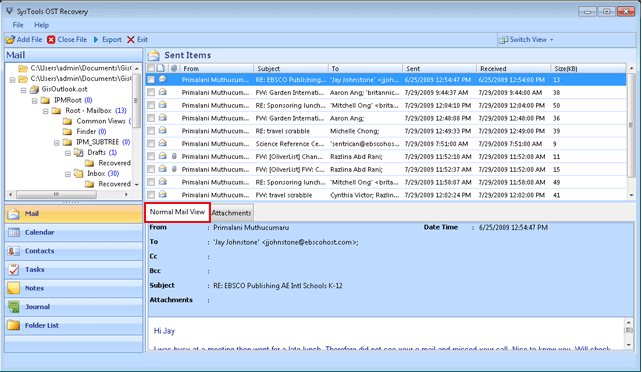Click the red Exit X icon
This screenshot has height=372, width=642.
pyautogui.click(x=131, y=40)
